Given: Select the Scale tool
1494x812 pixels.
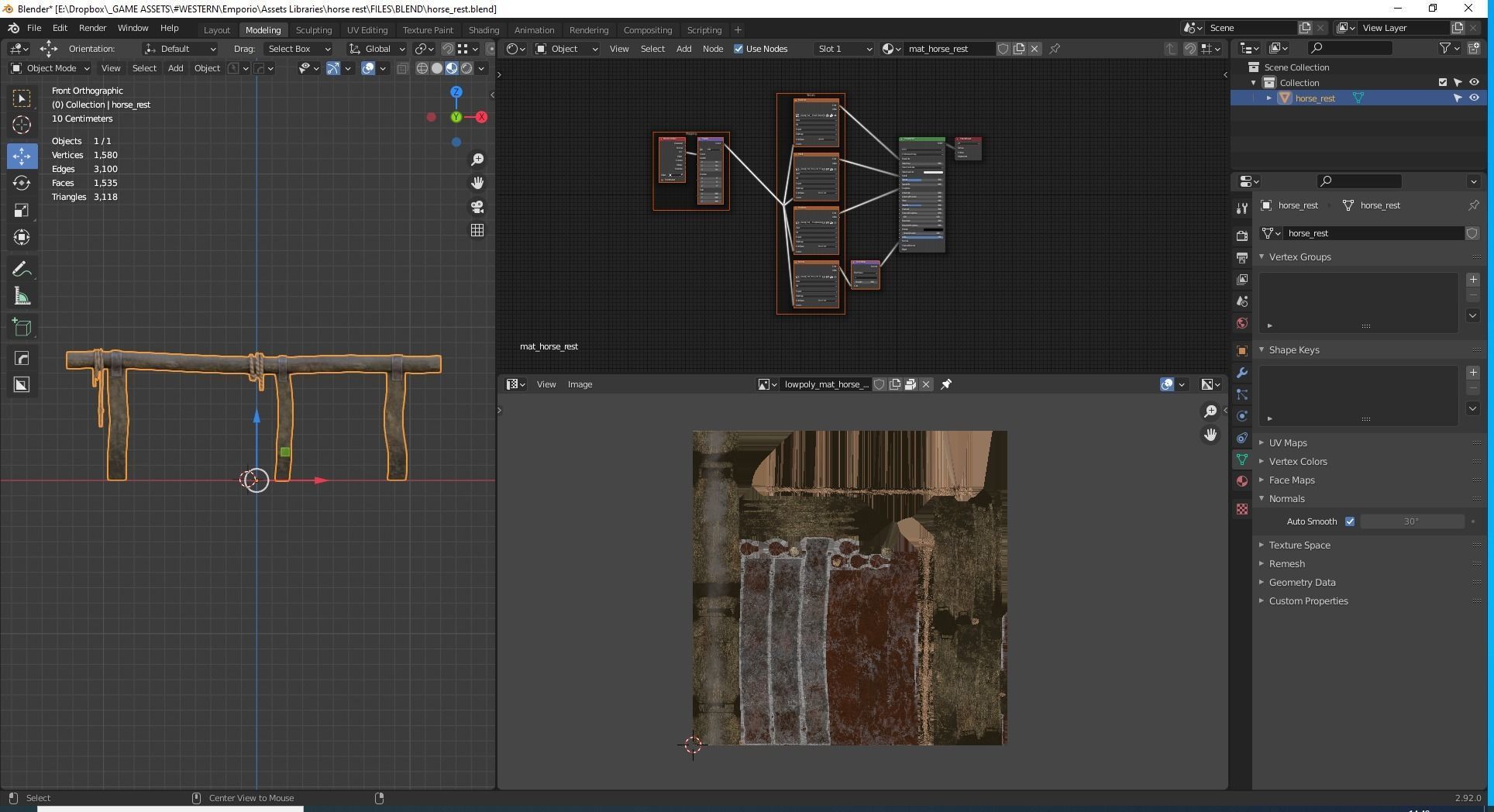Looking at the screenshot, I should (22, 211).
